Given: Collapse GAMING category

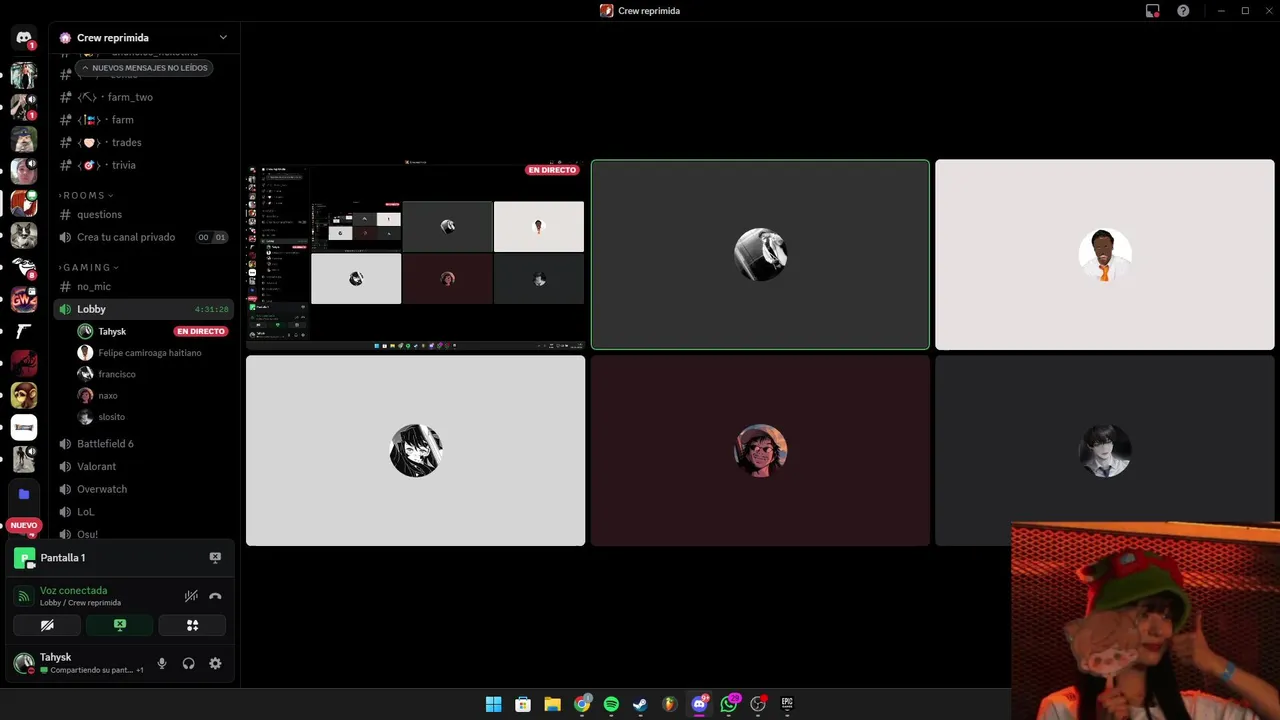Looking at the screenshot, I should pos(89,267).
